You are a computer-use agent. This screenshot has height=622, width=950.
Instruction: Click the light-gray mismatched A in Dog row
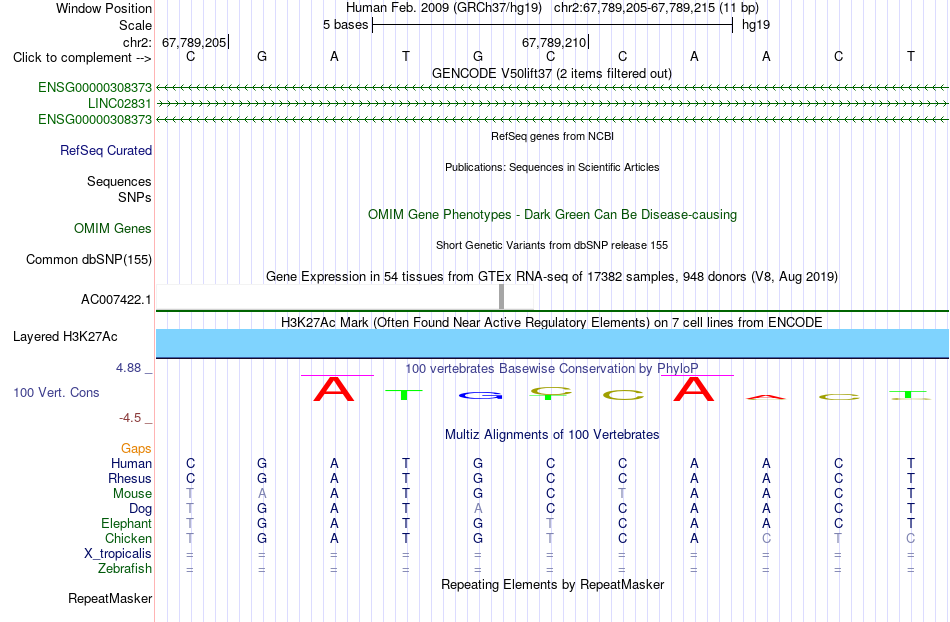(478, 509)
